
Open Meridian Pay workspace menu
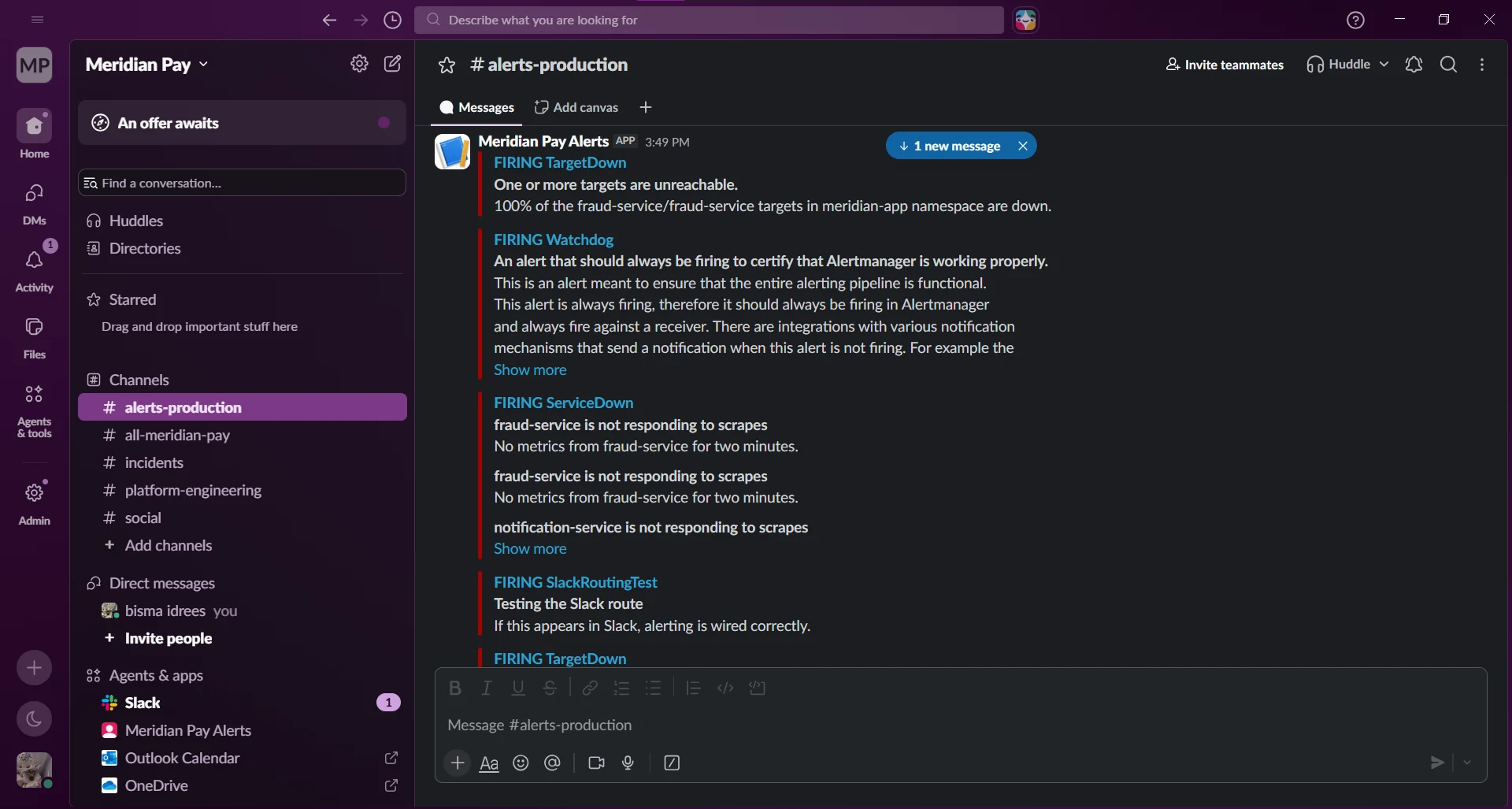146,64
